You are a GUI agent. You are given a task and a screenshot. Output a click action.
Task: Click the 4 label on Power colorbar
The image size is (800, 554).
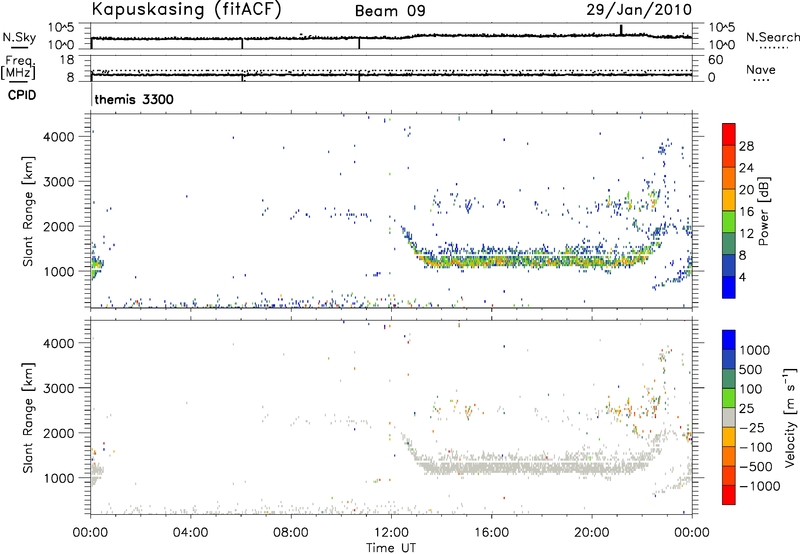(x=742, y=277)
